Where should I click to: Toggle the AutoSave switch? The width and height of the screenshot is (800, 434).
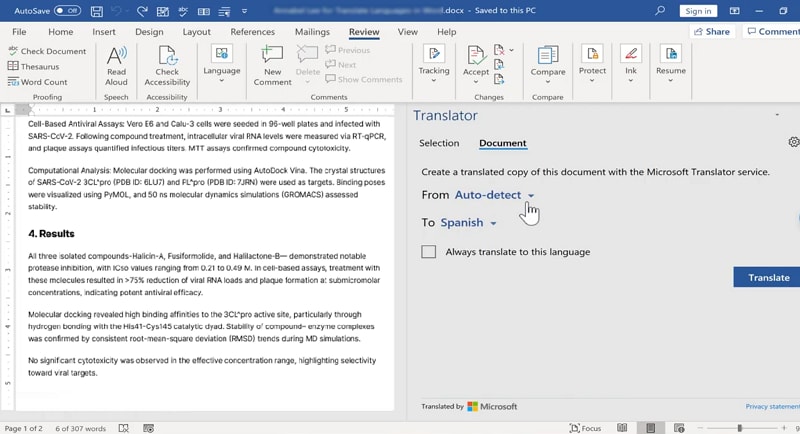coord(67,10)
